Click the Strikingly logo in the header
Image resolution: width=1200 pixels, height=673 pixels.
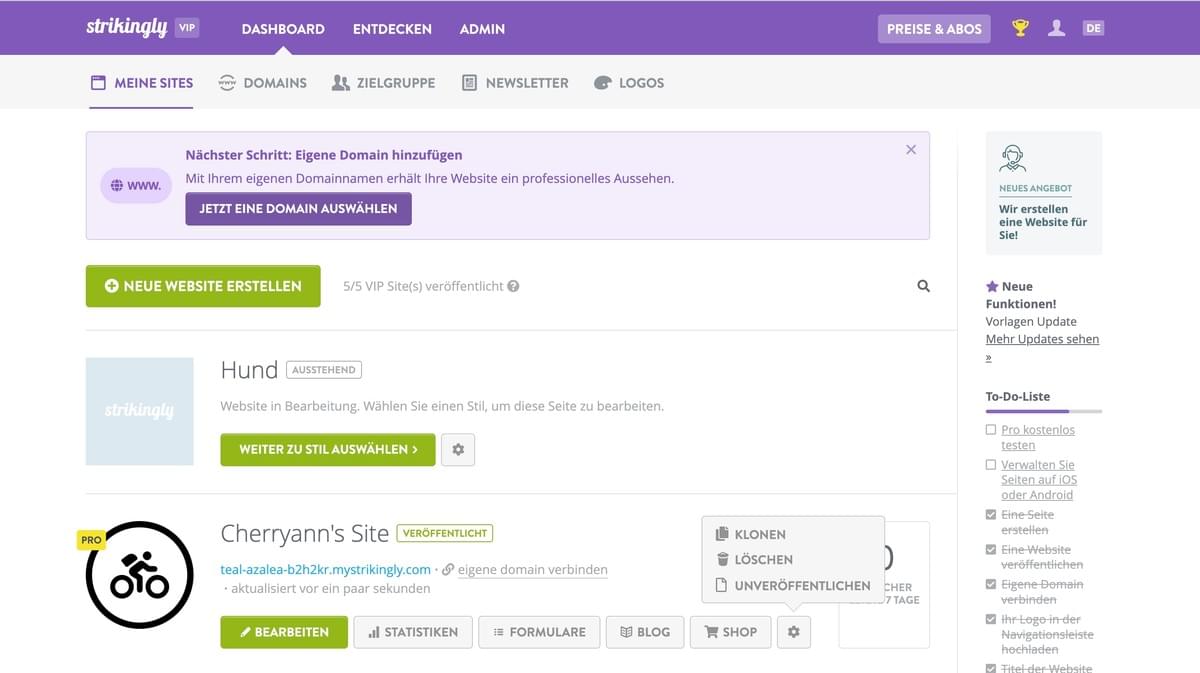127,28
